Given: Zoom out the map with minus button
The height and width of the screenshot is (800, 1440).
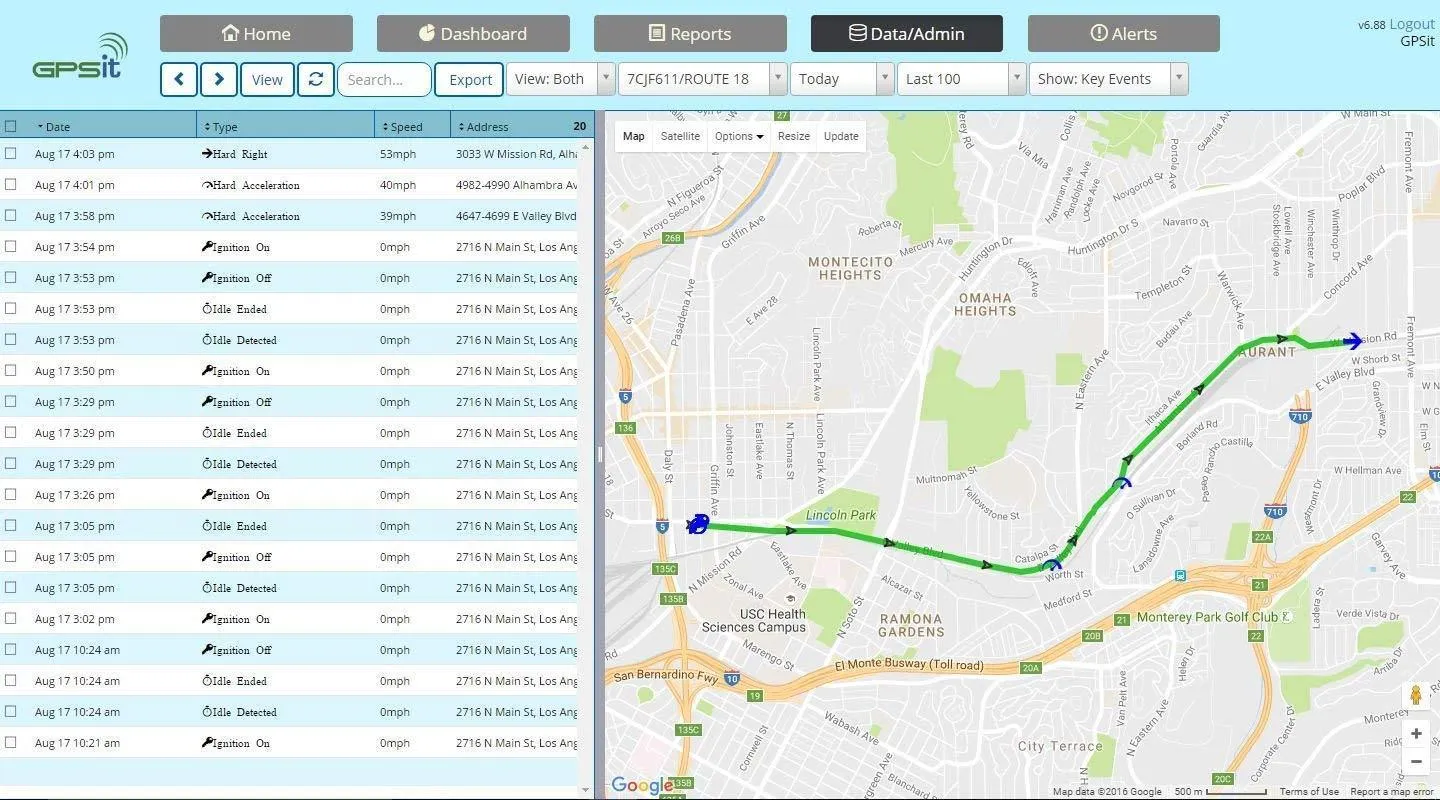Looking at the screenshot, I should click(1416, 761).
